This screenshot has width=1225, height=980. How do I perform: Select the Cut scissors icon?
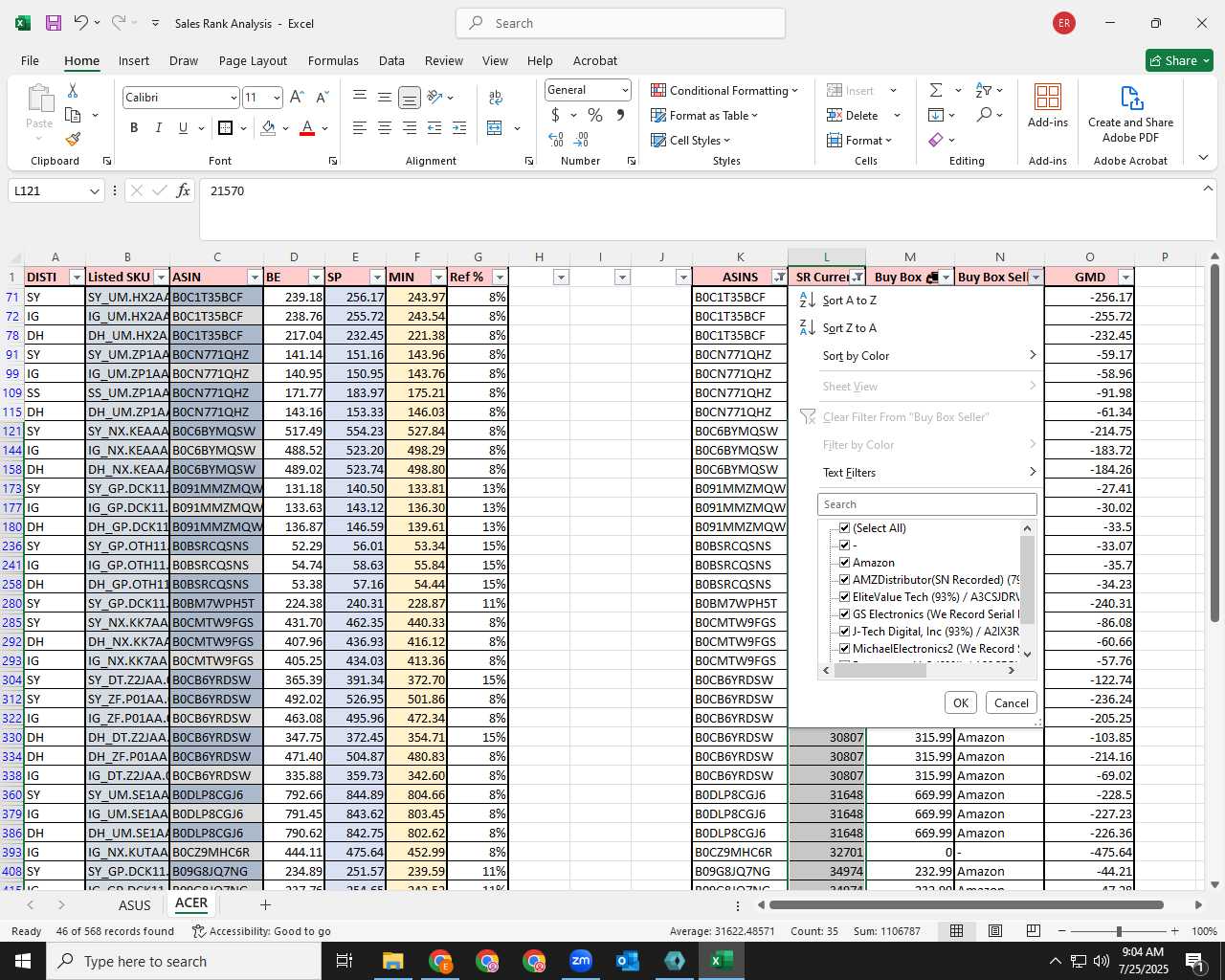click(73, 90)
